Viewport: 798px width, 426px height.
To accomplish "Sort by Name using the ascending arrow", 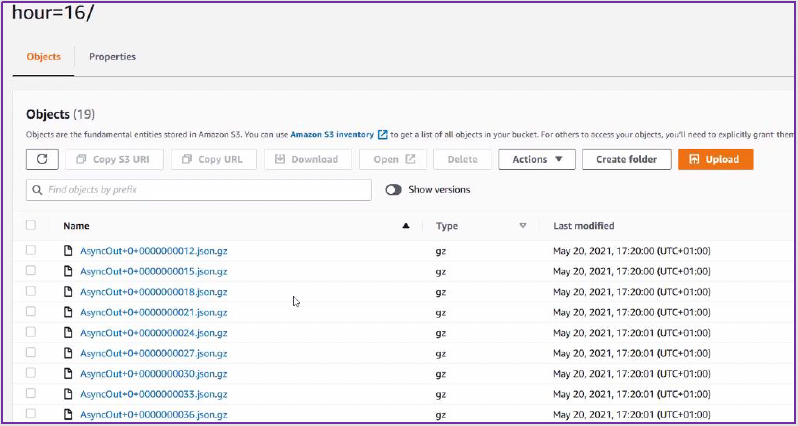I will [x=405, y=226].
